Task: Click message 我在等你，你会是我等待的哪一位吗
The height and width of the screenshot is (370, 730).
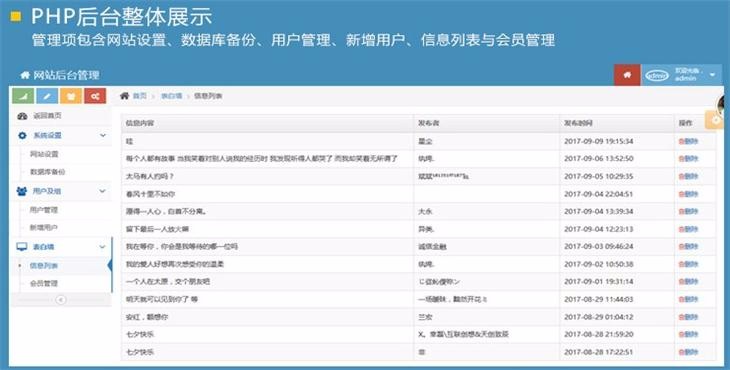Action: pyautogui.click(x=182, y=246)
